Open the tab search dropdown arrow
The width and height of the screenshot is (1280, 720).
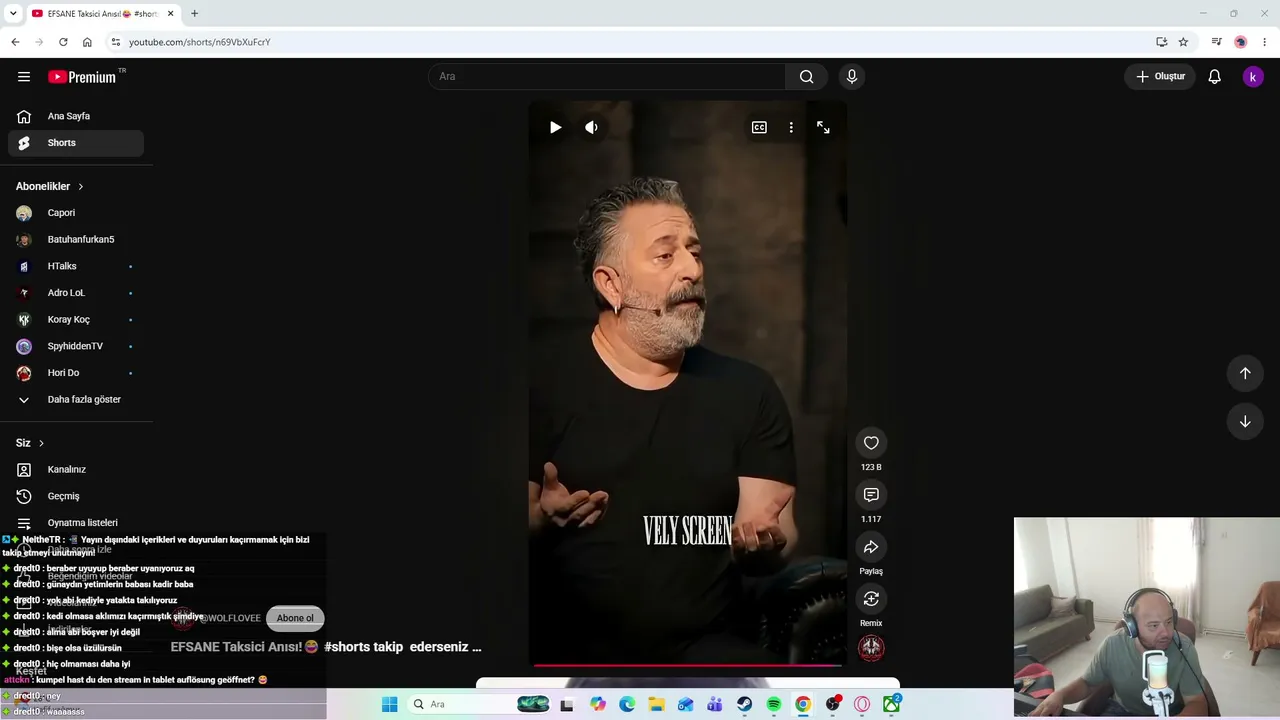point(13,14)
